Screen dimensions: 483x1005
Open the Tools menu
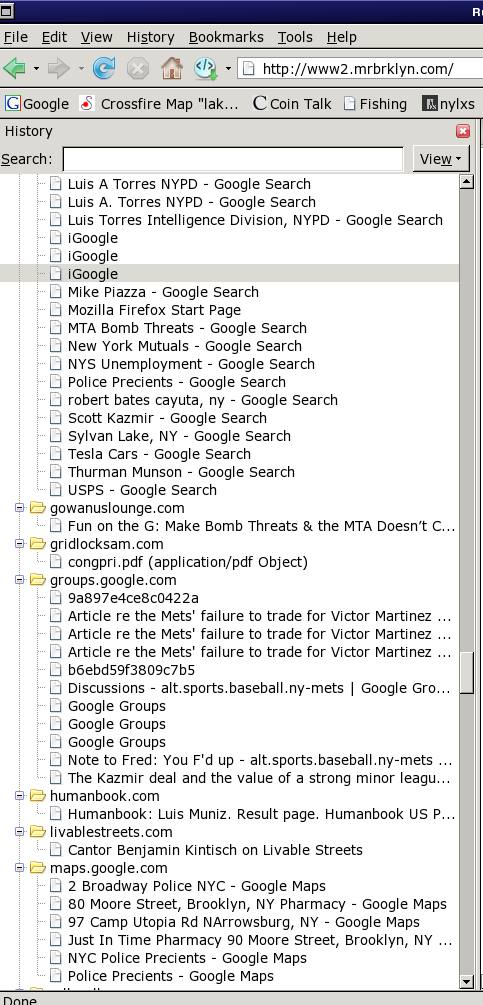pyautogui.click(x=295, y=37)
